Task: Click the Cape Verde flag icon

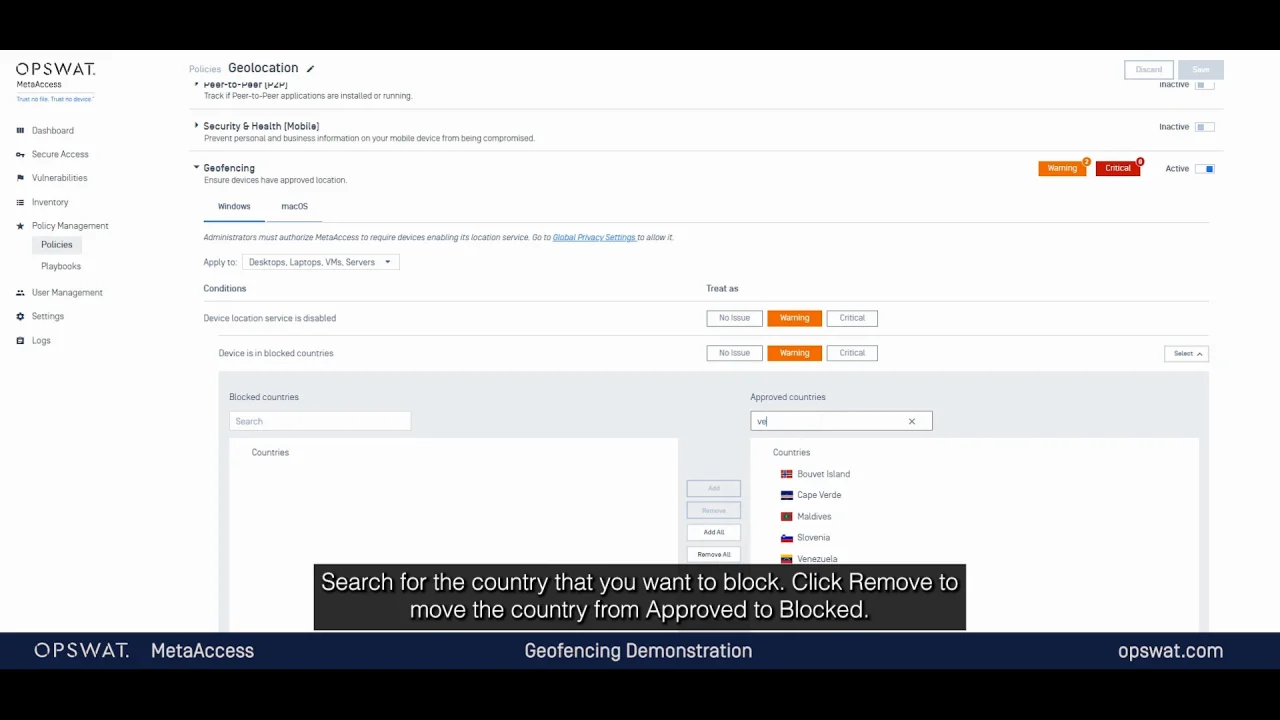Action: pyautogui.click(x=787, y=495)
